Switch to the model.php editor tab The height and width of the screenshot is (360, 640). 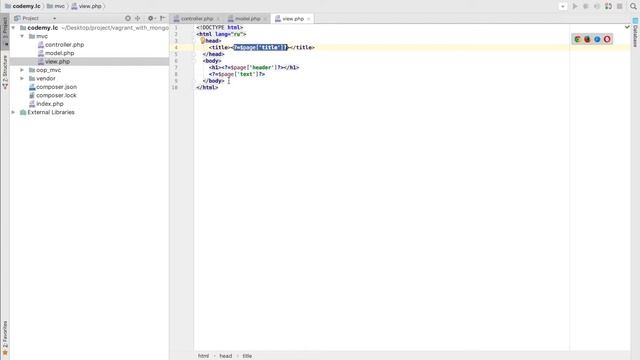[247, 19]
